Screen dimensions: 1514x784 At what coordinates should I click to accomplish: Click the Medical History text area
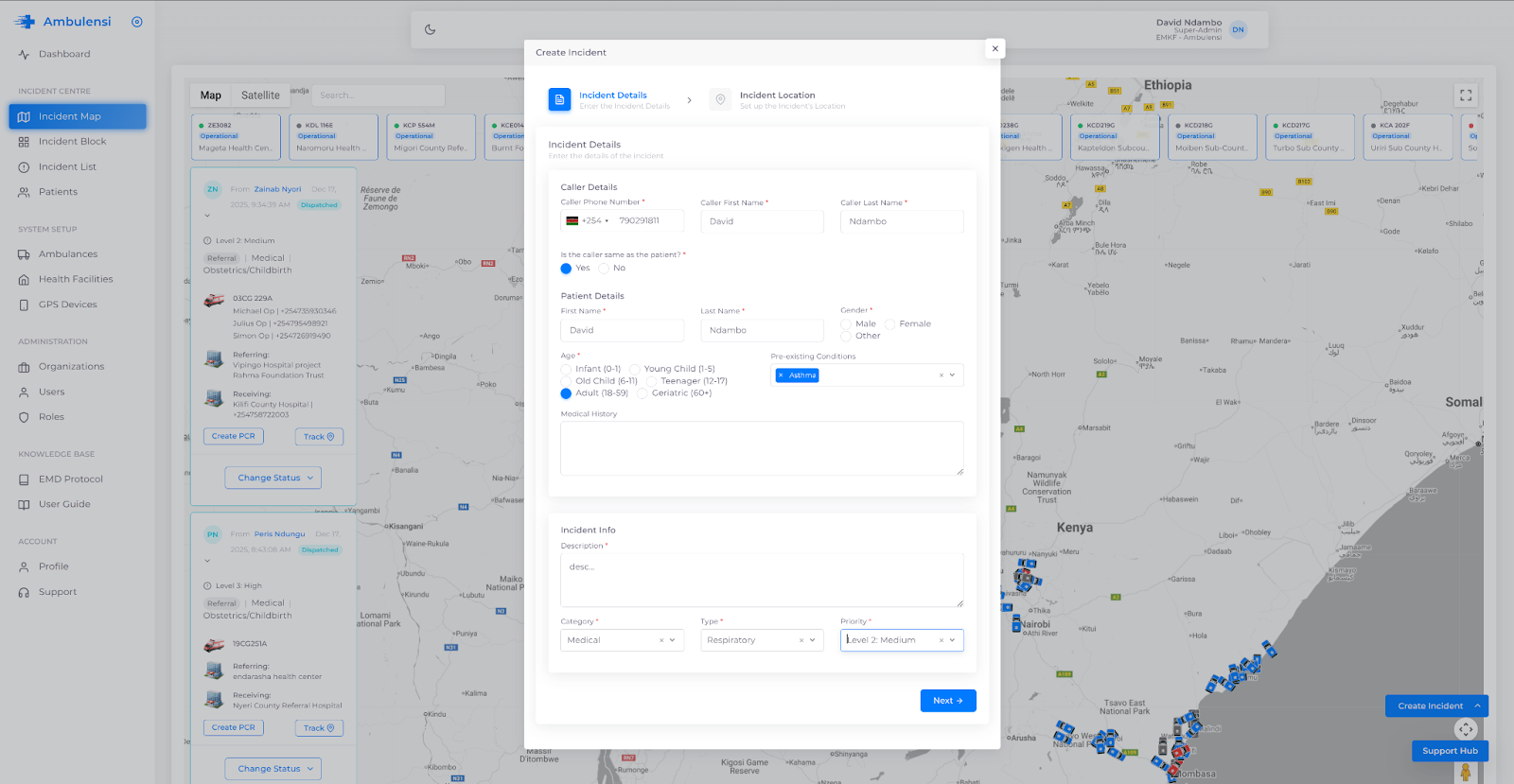(x=761, y=448)
